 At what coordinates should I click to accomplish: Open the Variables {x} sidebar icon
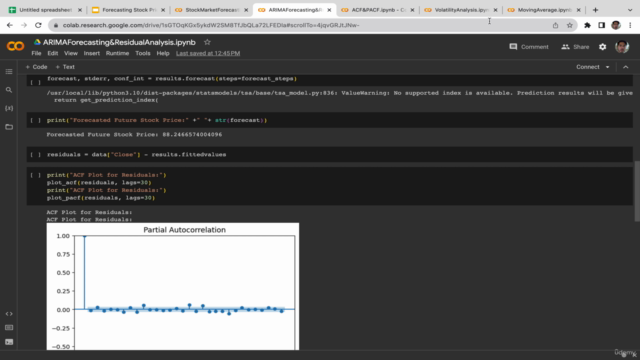tap(9, 108)
